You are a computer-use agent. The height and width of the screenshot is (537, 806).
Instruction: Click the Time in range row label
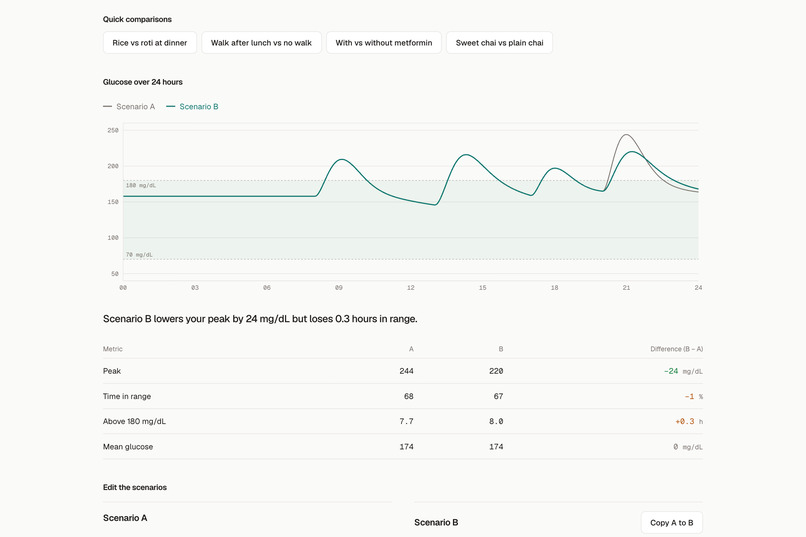pyautogui.click(x=127, y=396)
